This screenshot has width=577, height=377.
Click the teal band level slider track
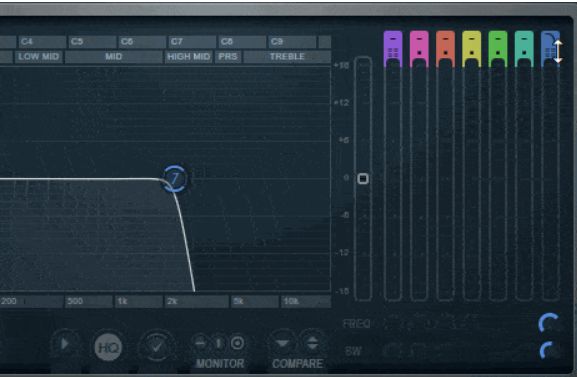tap(524, 180)
